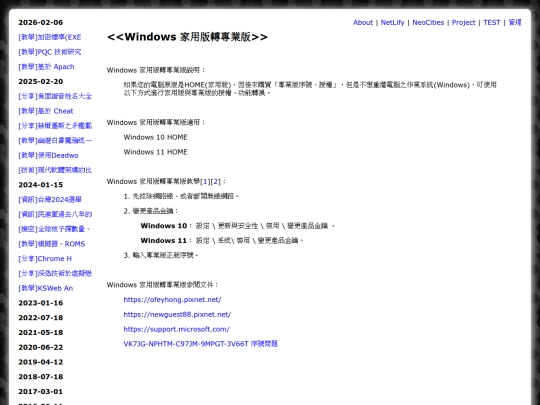Viewport: 540px width, 405px height.
Task: Open the 台灣2024選舉 sidebar article
Action: tap(50, 200)
